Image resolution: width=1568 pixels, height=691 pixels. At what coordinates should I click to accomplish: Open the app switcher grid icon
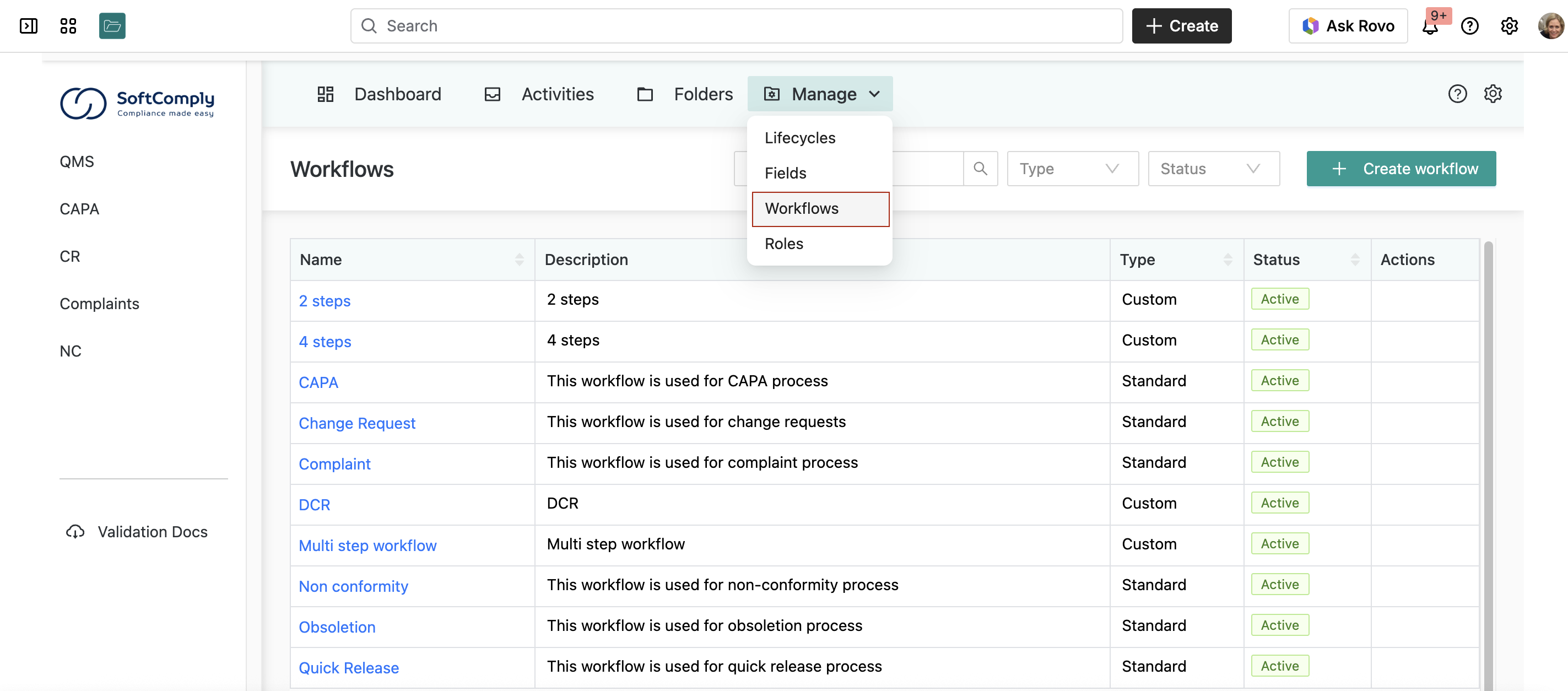tap(68, 25)
